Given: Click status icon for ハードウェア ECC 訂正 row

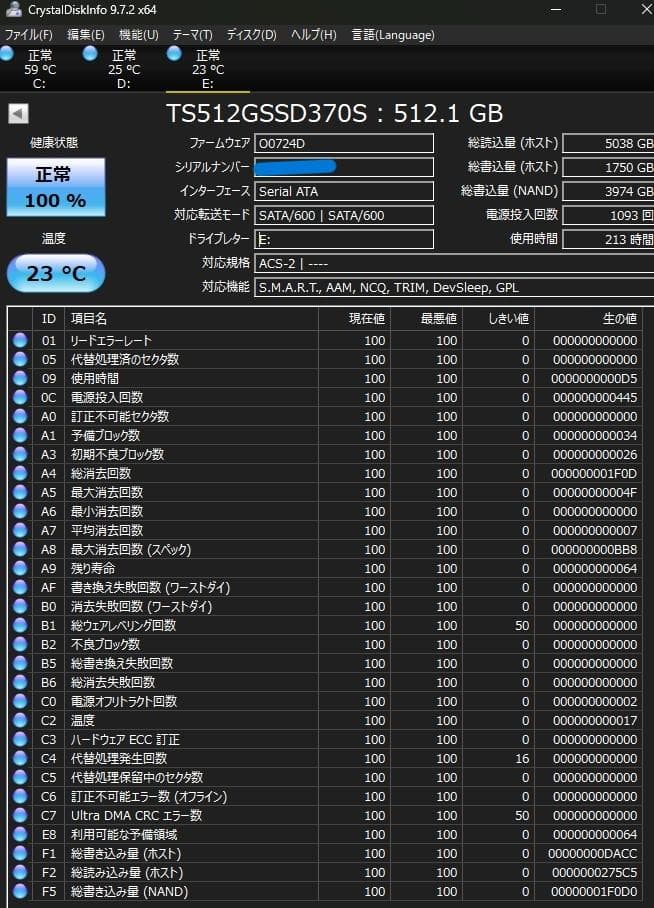Looking at the screenshot, I should (x=20, y=739).
